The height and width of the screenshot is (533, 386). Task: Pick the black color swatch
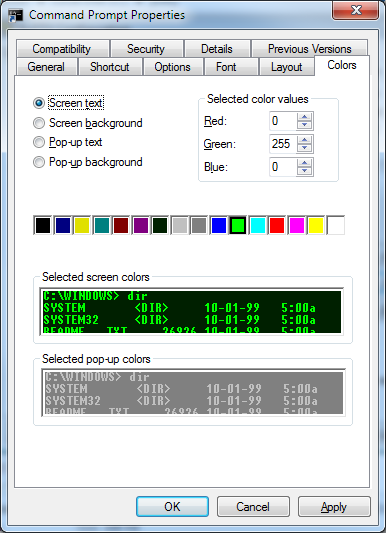43,225
